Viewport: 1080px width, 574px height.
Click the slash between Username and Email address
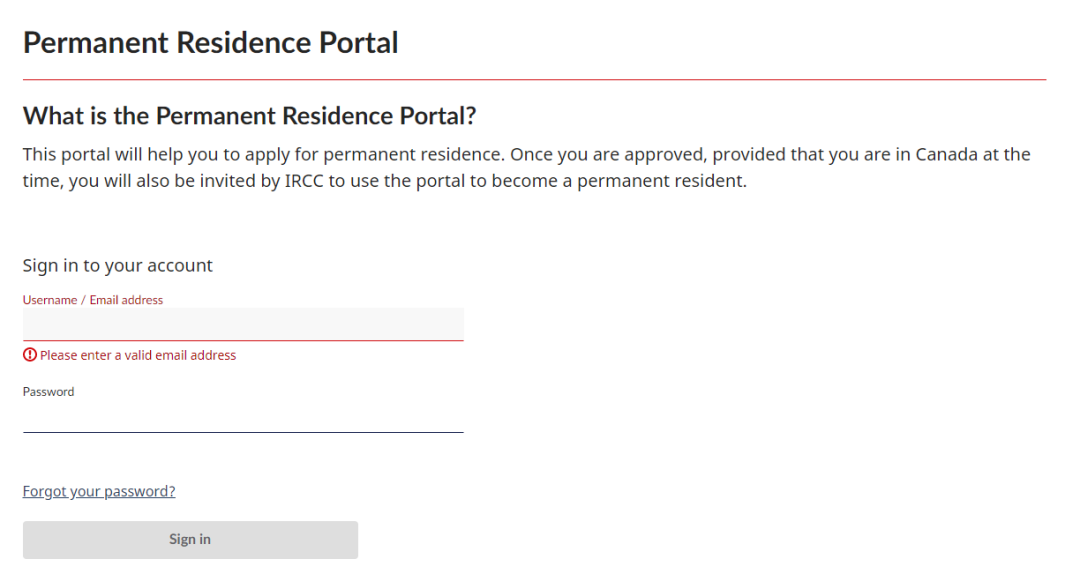83,300
